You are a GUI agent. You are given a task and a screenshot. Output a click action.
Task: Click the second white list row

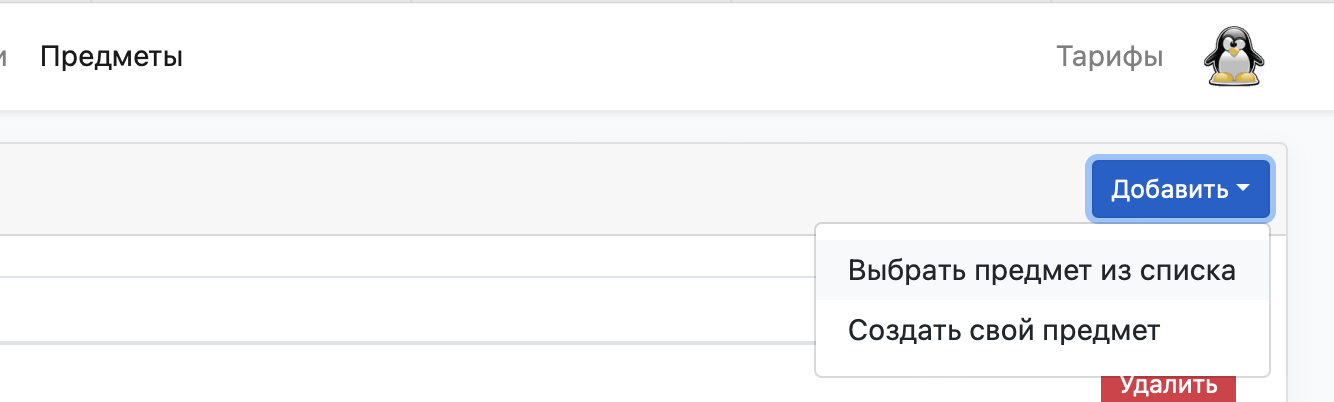click(x=407, y=309)
